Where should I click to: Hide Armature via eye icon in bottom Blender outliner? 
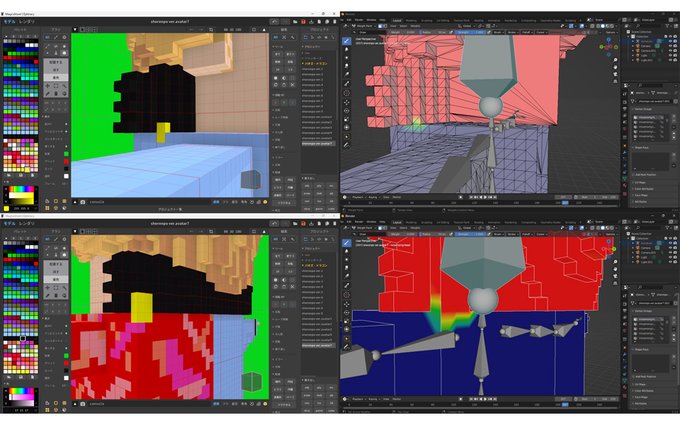coord(670,243)
